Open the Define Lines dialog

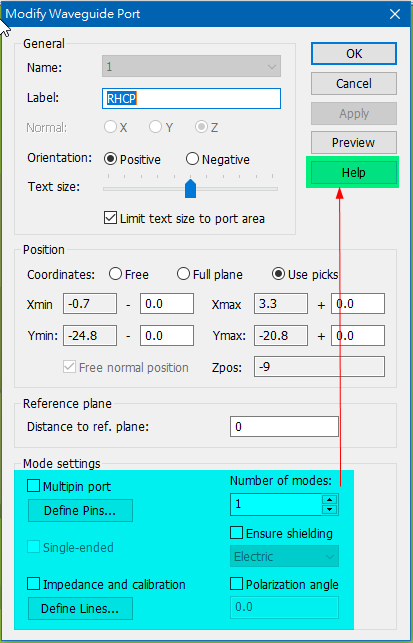coord(80,609)
